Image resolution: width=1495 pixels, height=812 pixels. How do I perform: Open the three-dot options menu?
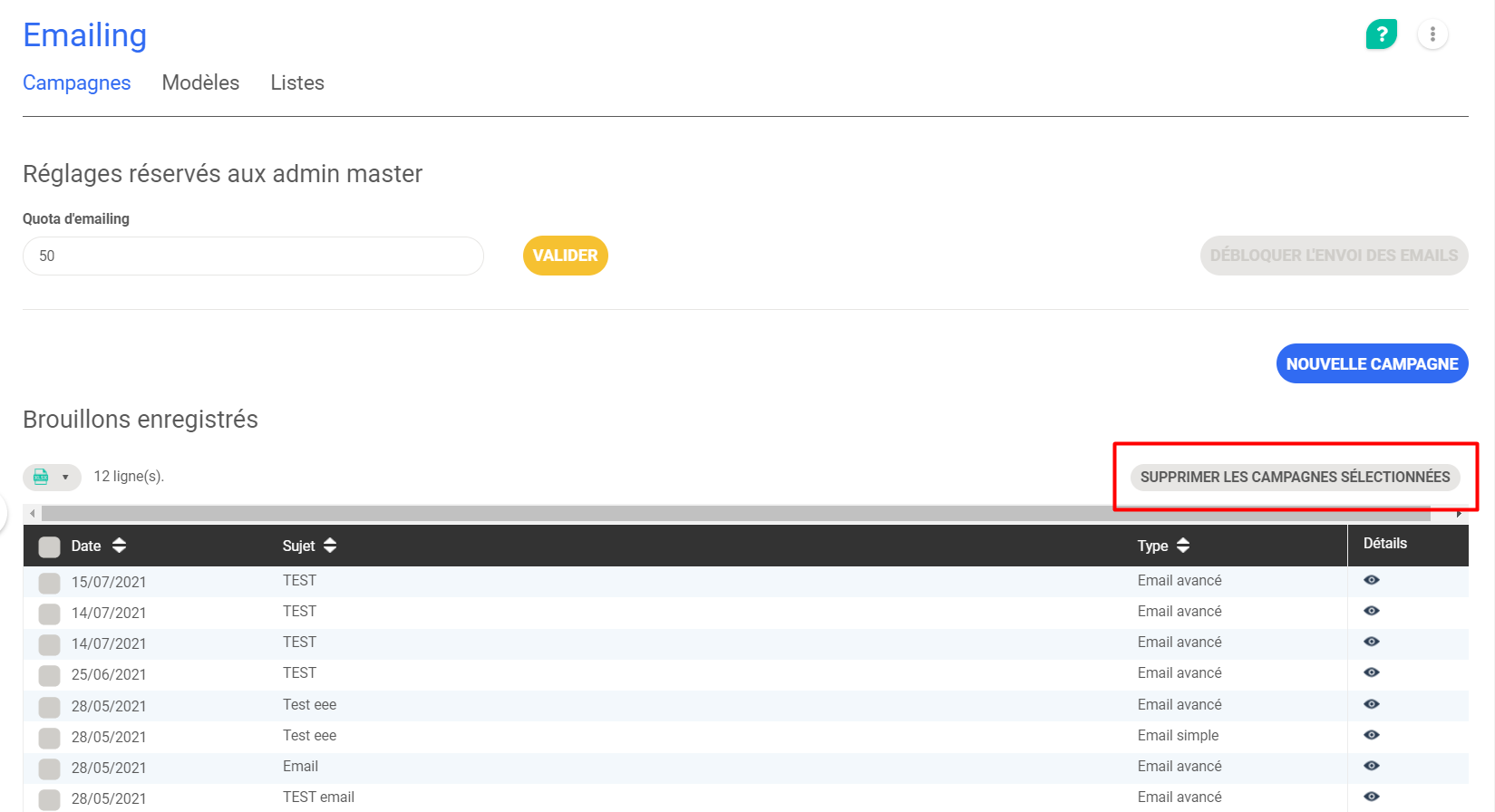pyautogui.click(x=1432, y=34)
